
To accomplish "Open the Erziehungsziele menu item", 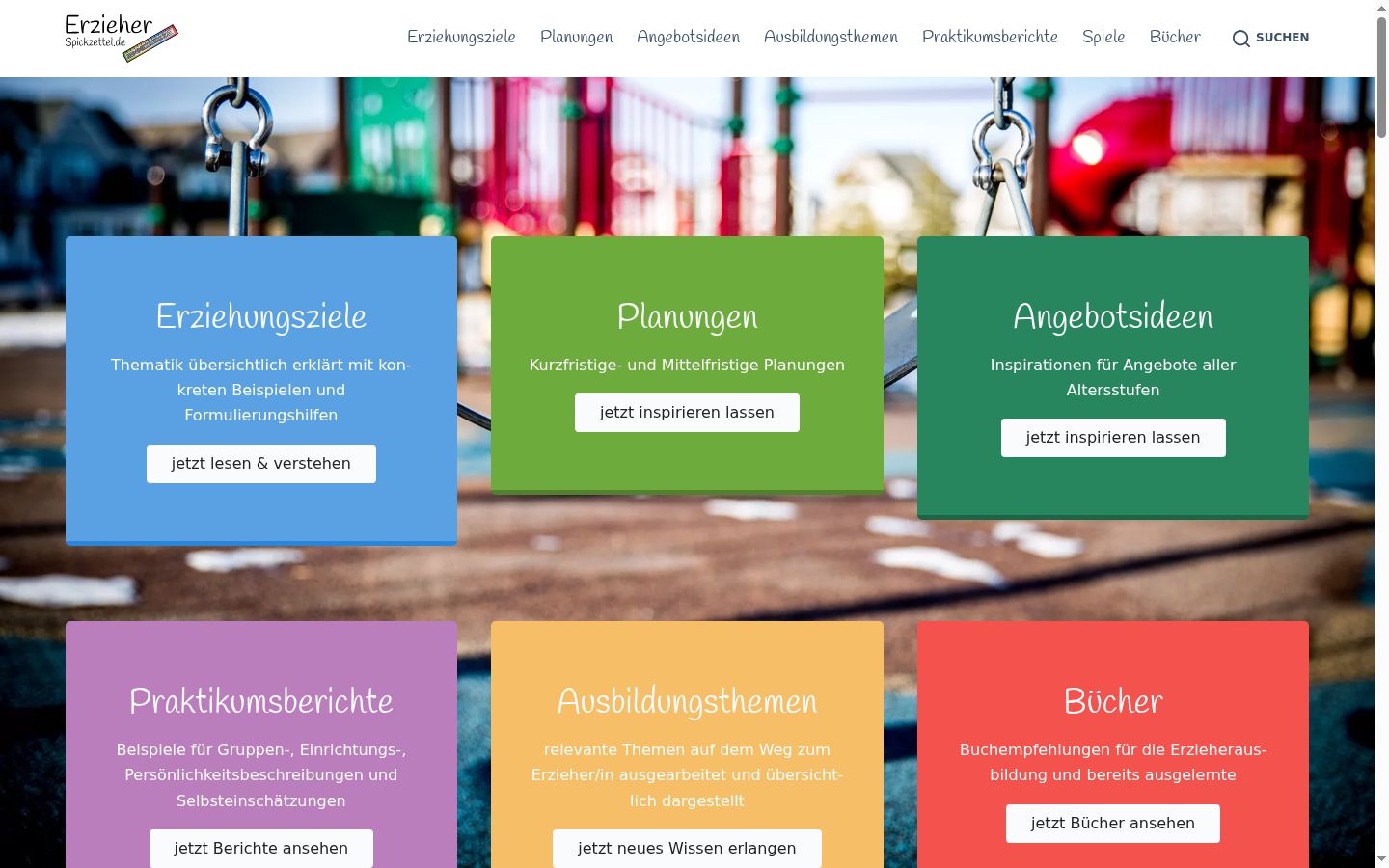I will (x=461, y=37).
